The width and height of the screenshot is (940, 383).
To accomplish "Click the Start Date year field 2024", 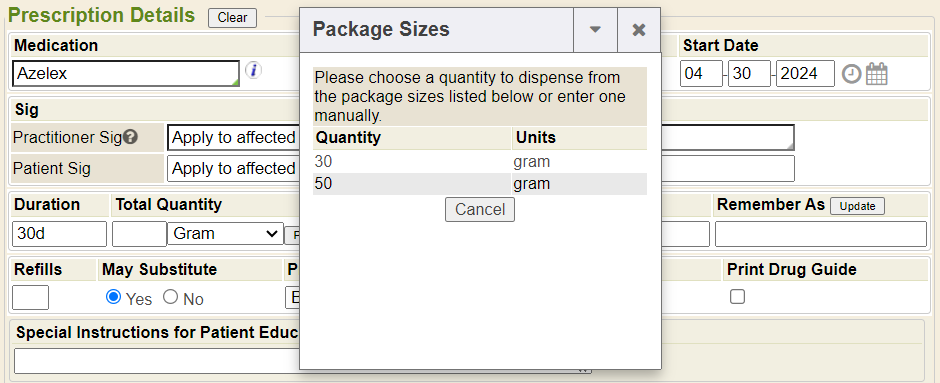I will pyautogui.click(x=805, y=74).
